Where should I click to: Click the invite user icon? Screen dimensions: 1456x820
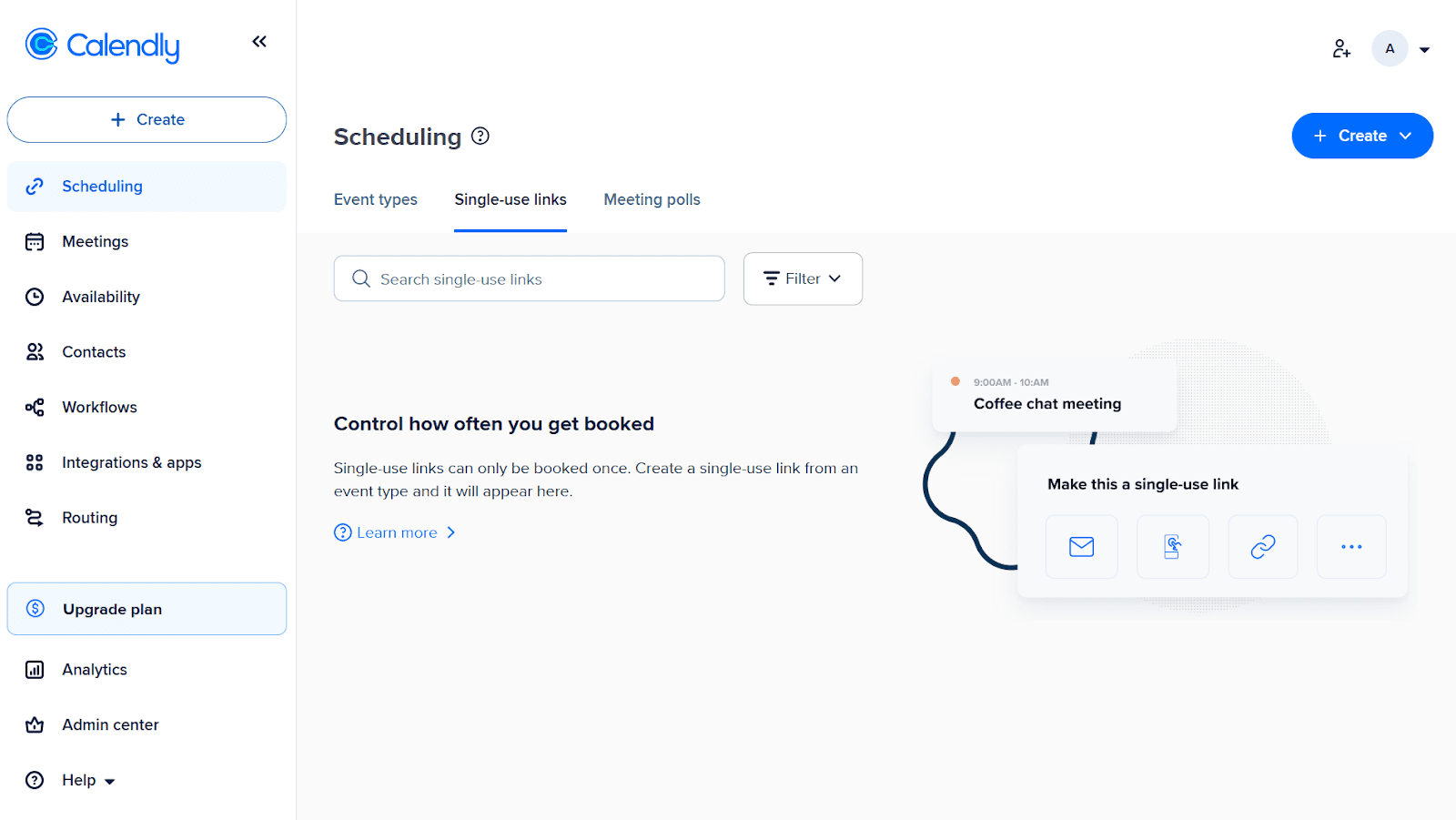pyautogui.click(x=1341, y=49)
